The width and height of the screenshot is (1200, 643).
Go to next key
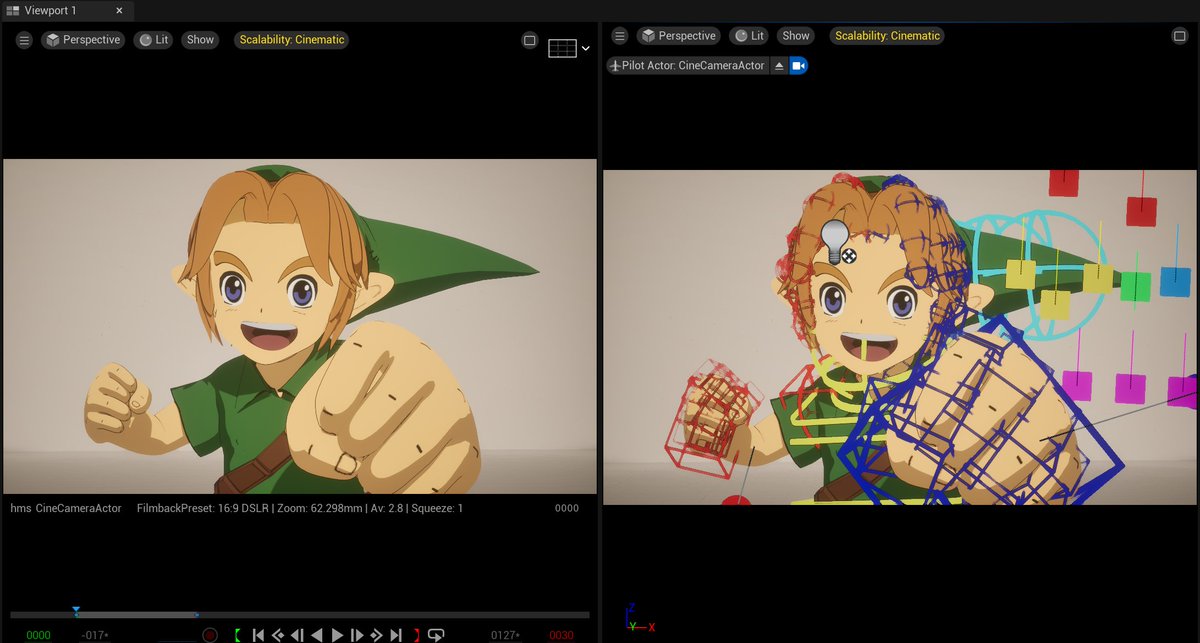[x=376, y=635]
